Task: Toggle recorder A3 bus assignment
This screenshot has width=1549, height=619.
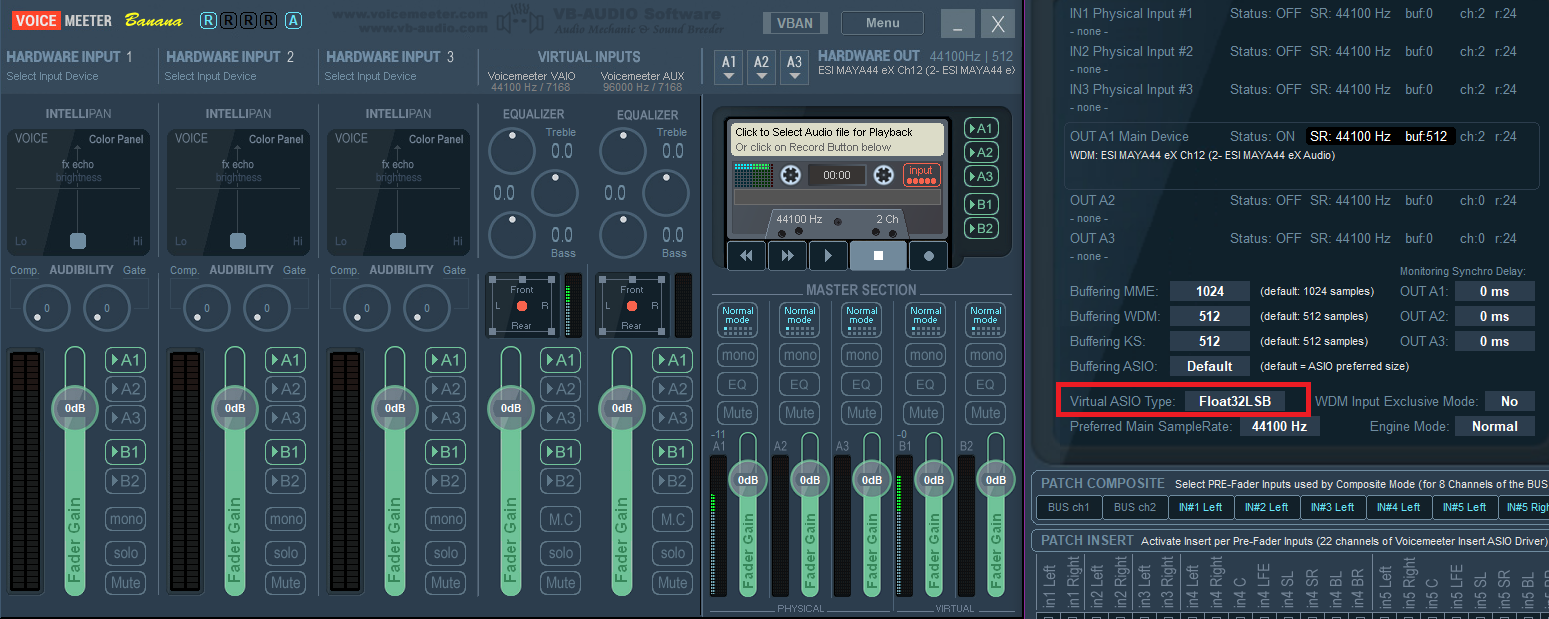Action: (x=981, y=176)
